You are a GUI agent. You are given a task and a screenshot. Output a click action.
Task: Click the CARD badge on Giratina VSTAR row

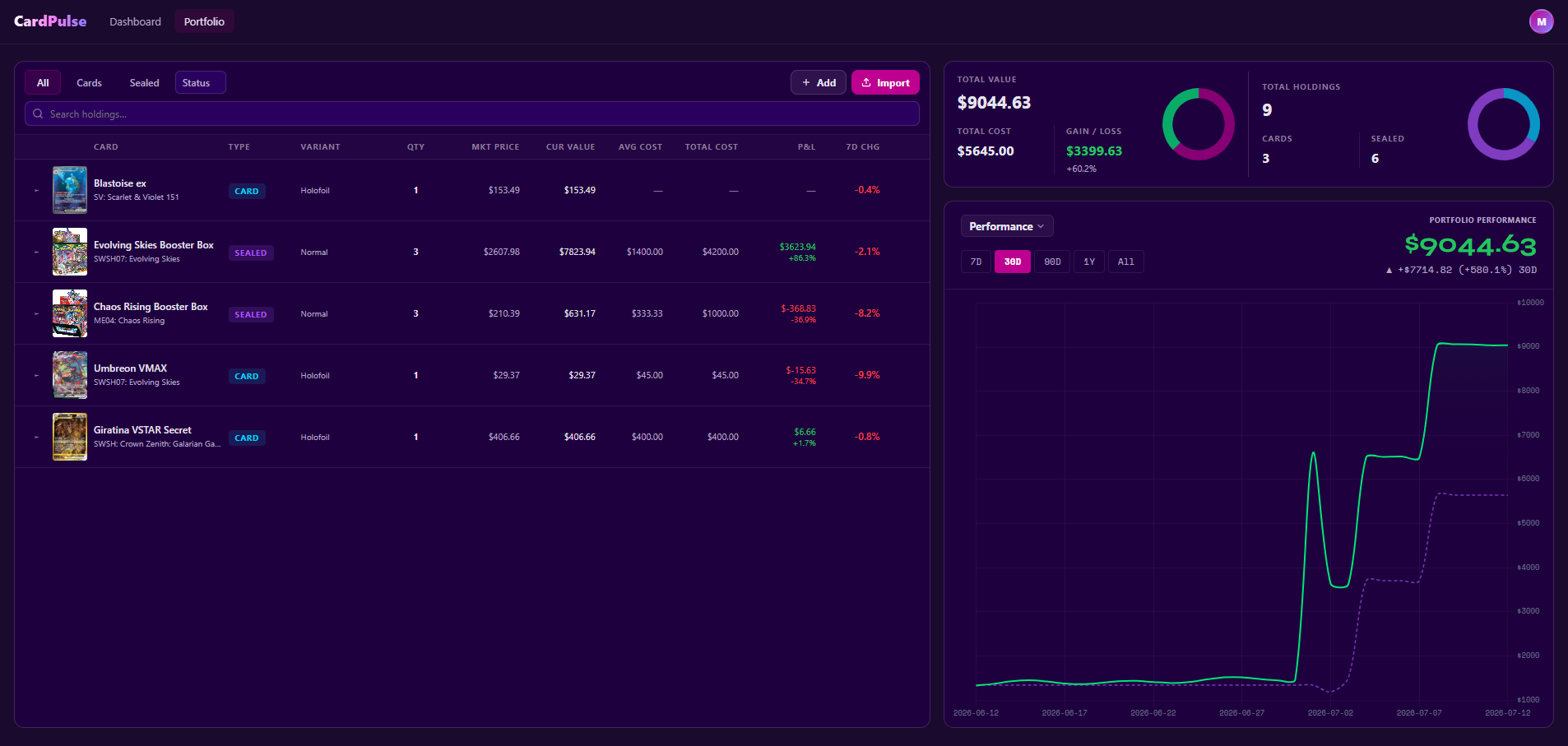tap(247, 438)
